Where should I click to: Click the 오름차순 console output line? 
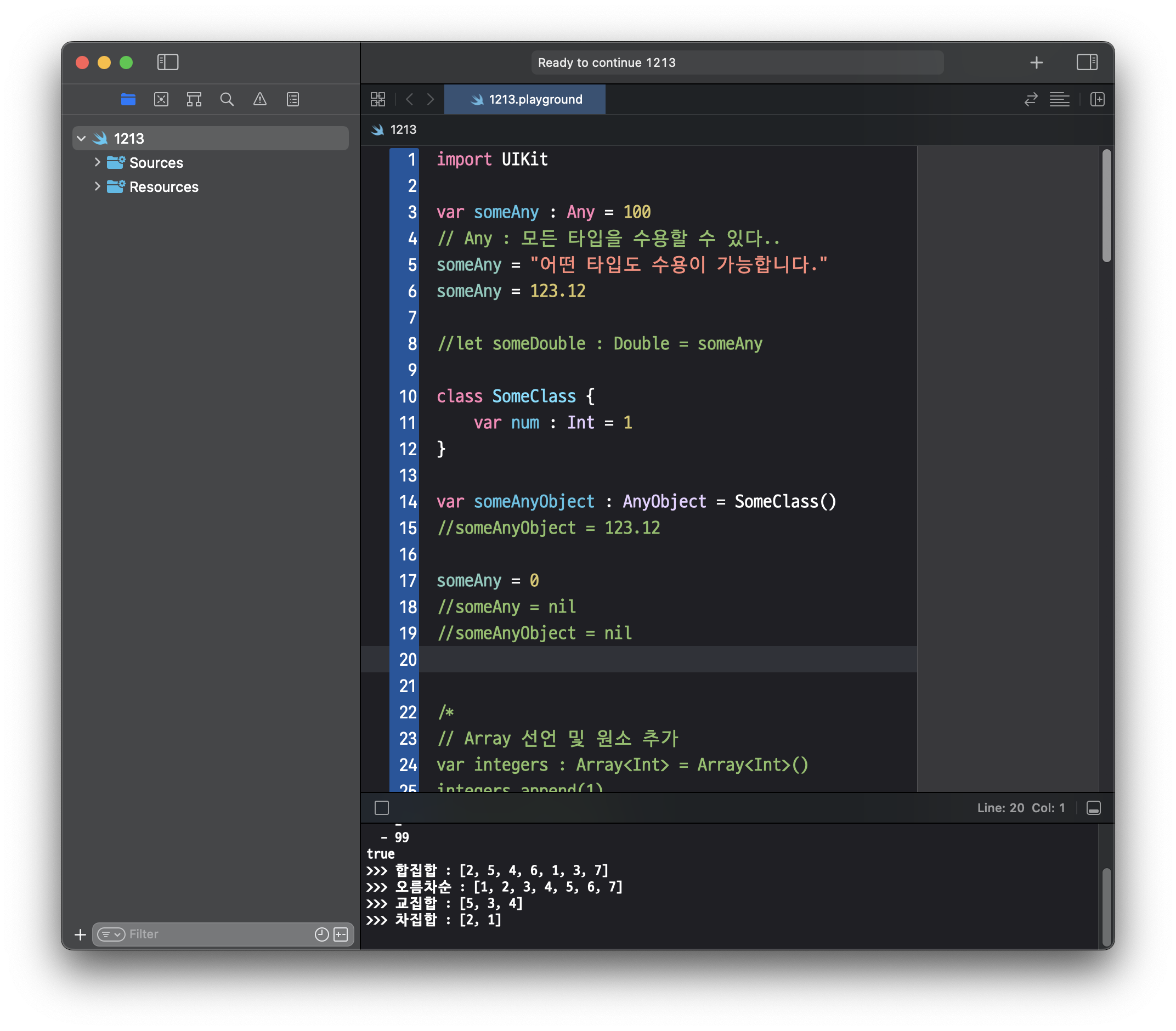[495, 887]
